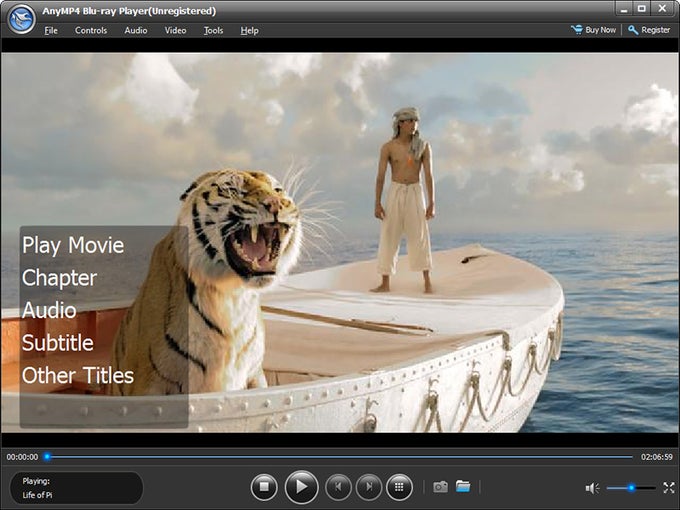The height and width of the screenshot is (510, 680).
Task: Maximize the player window
Action: [641, 8]
